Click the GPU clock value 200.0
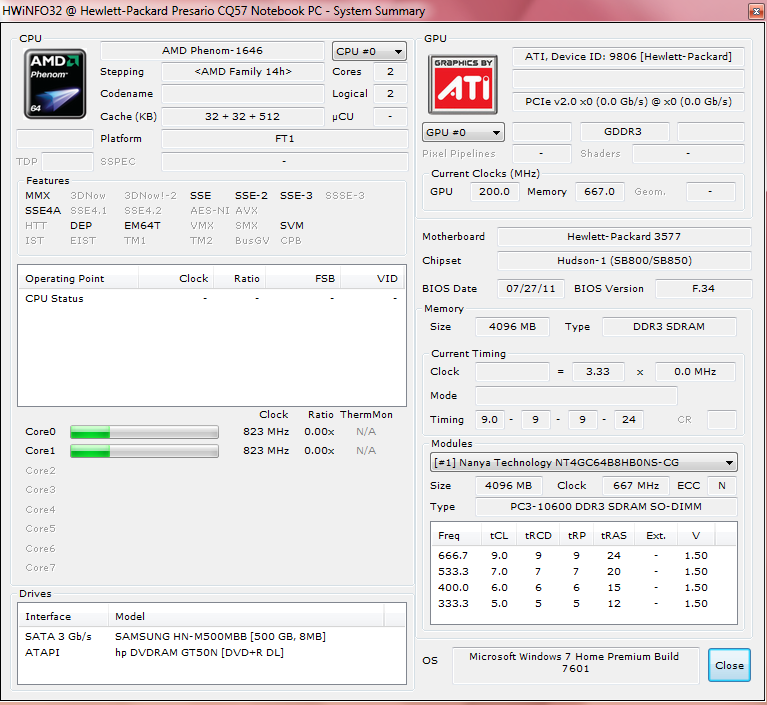This screenshot has width=767, height=705. tap(495, 192)
